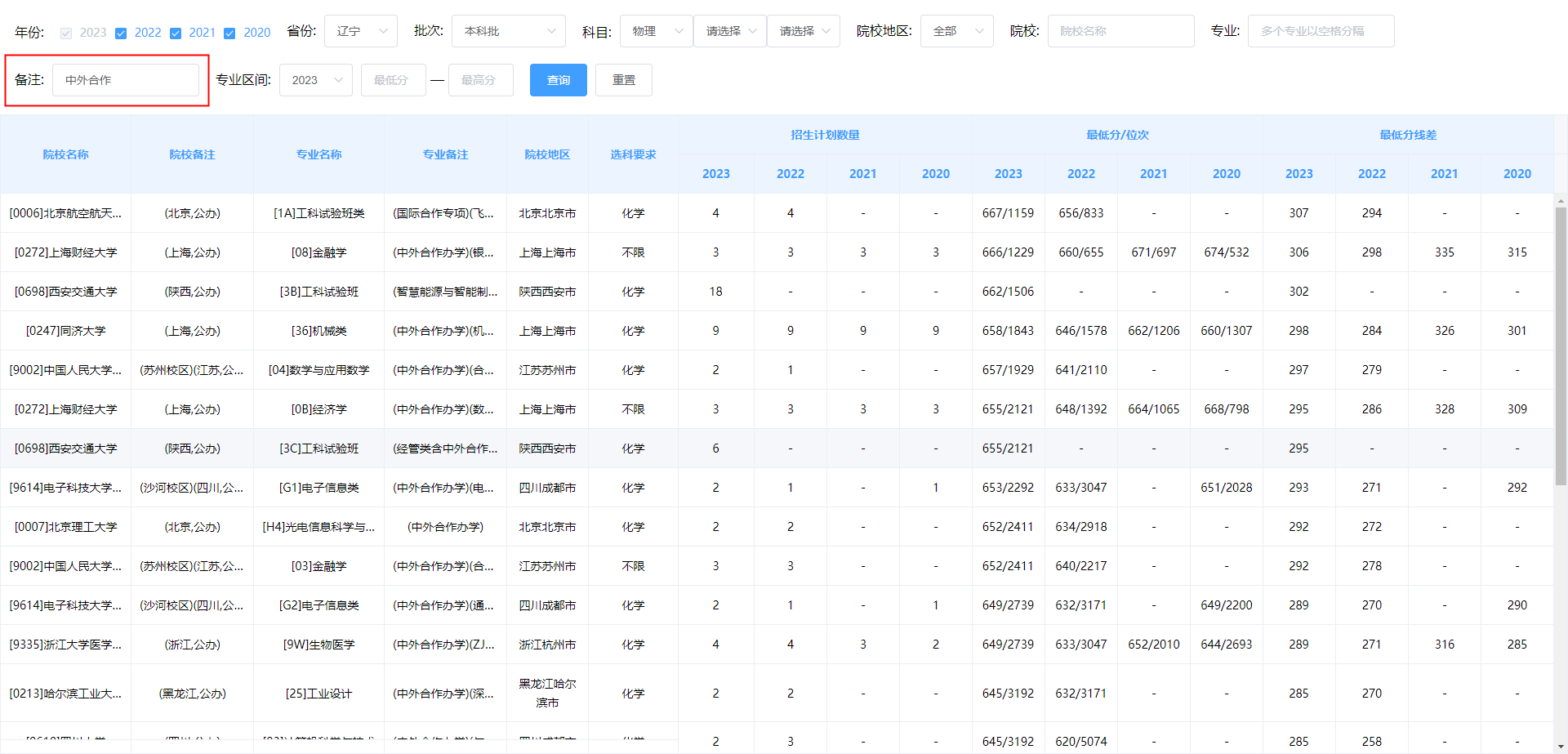Toggle the 2020 year checkbox
Viewport: 1568px width, 754px height.
(229, 33)
